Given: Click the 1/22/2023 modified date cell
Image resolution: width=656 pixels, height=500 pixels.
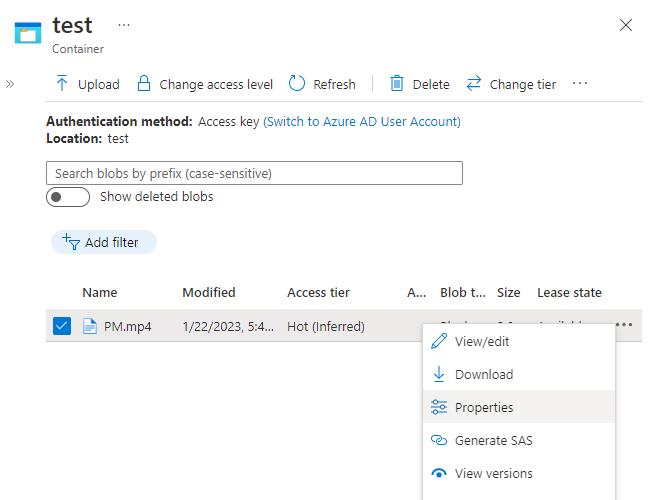Looking at the screenshot, I should point(228,326).
